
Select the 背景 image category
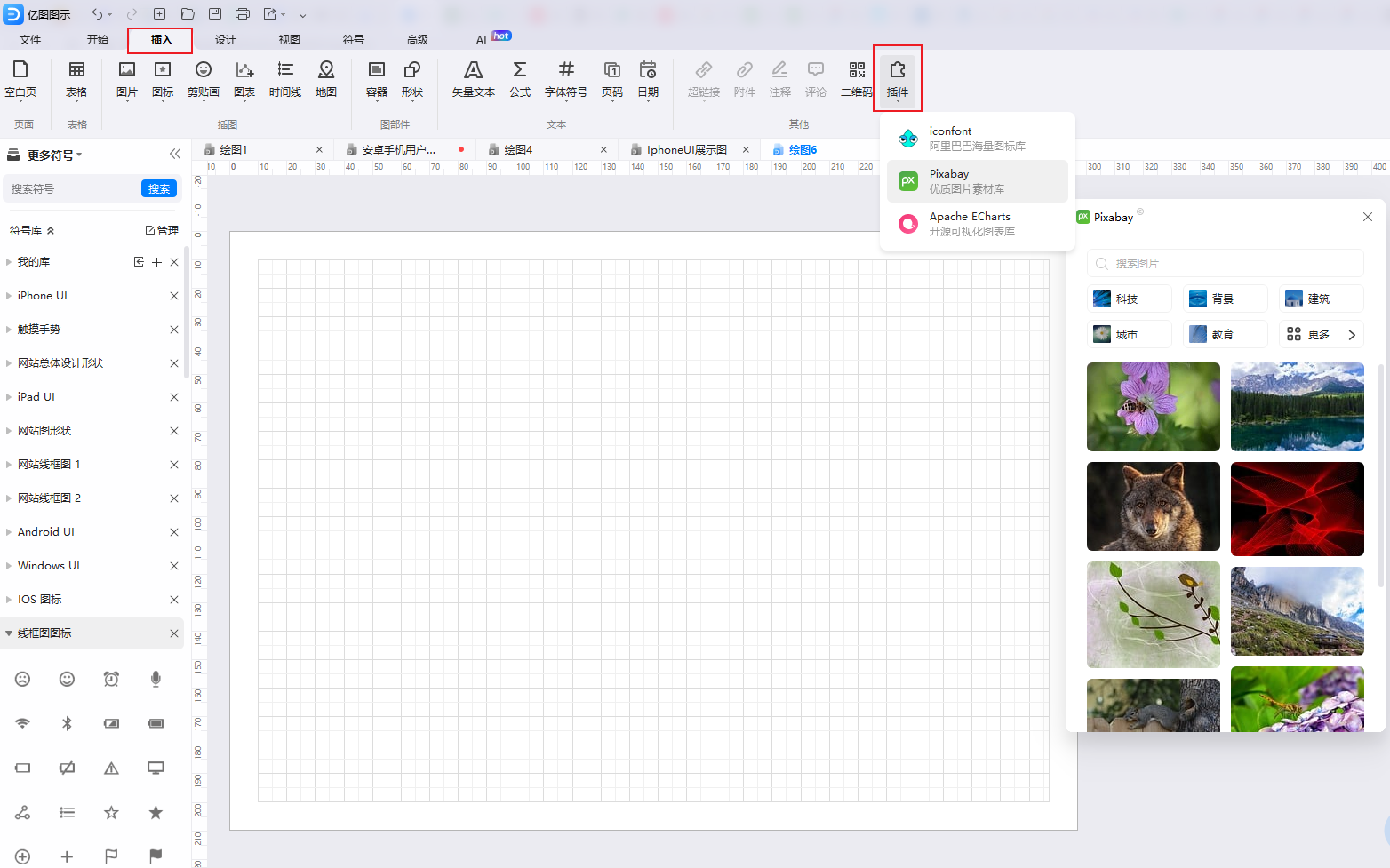(x=1225, y=299)
